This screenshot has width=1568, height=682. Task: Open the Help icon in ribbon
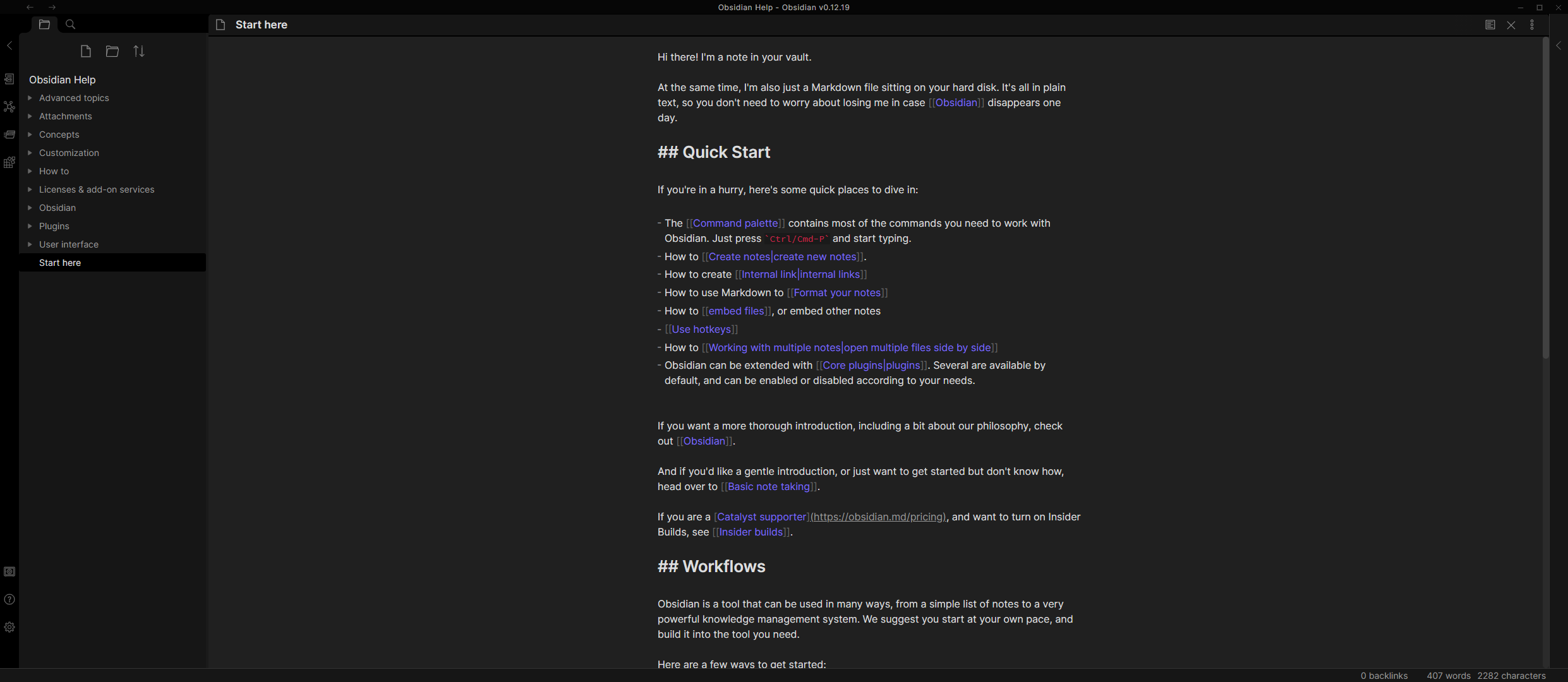[x=9, y=599]
